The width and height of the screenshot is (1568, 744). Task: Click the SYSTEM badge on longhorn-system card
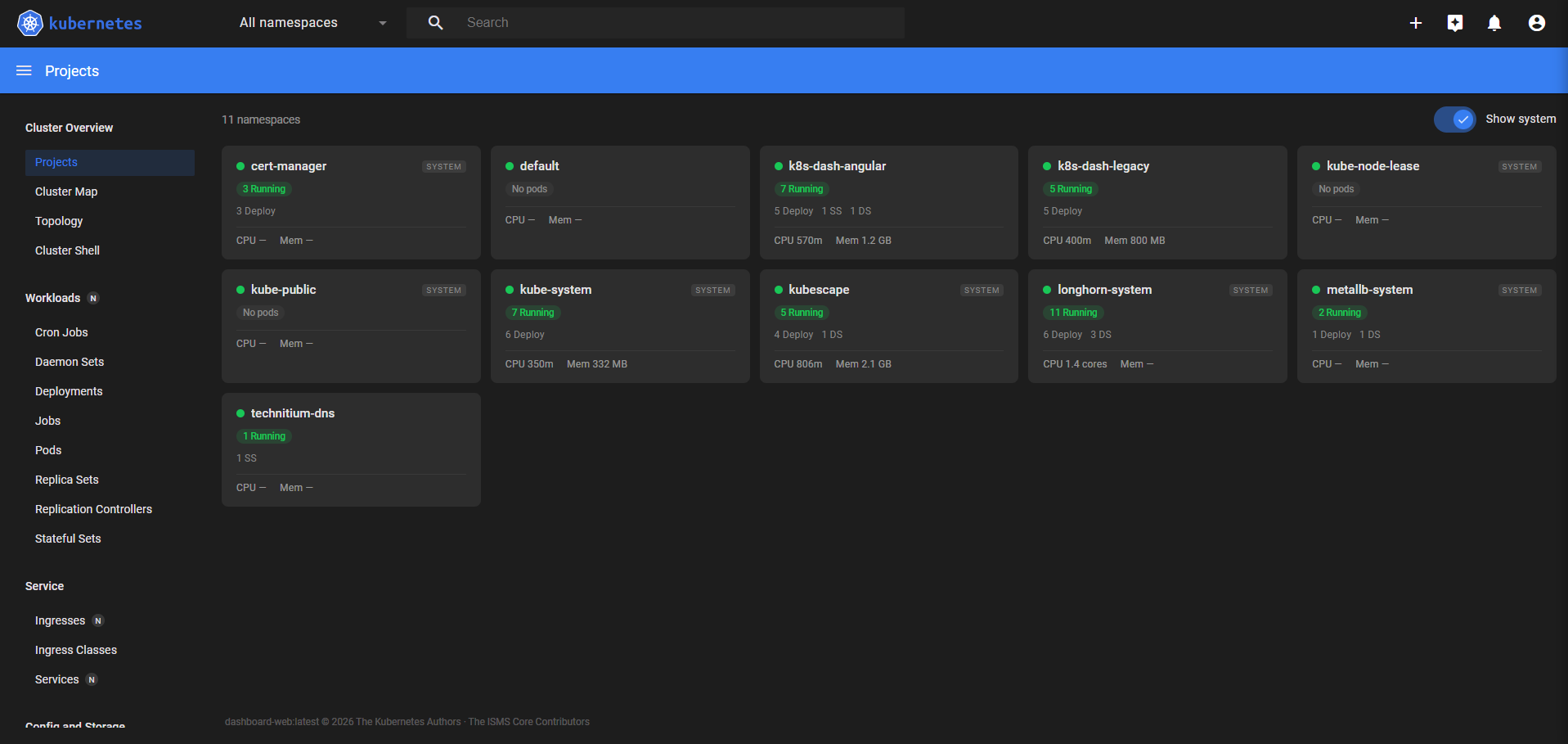tap(1251, 291)
